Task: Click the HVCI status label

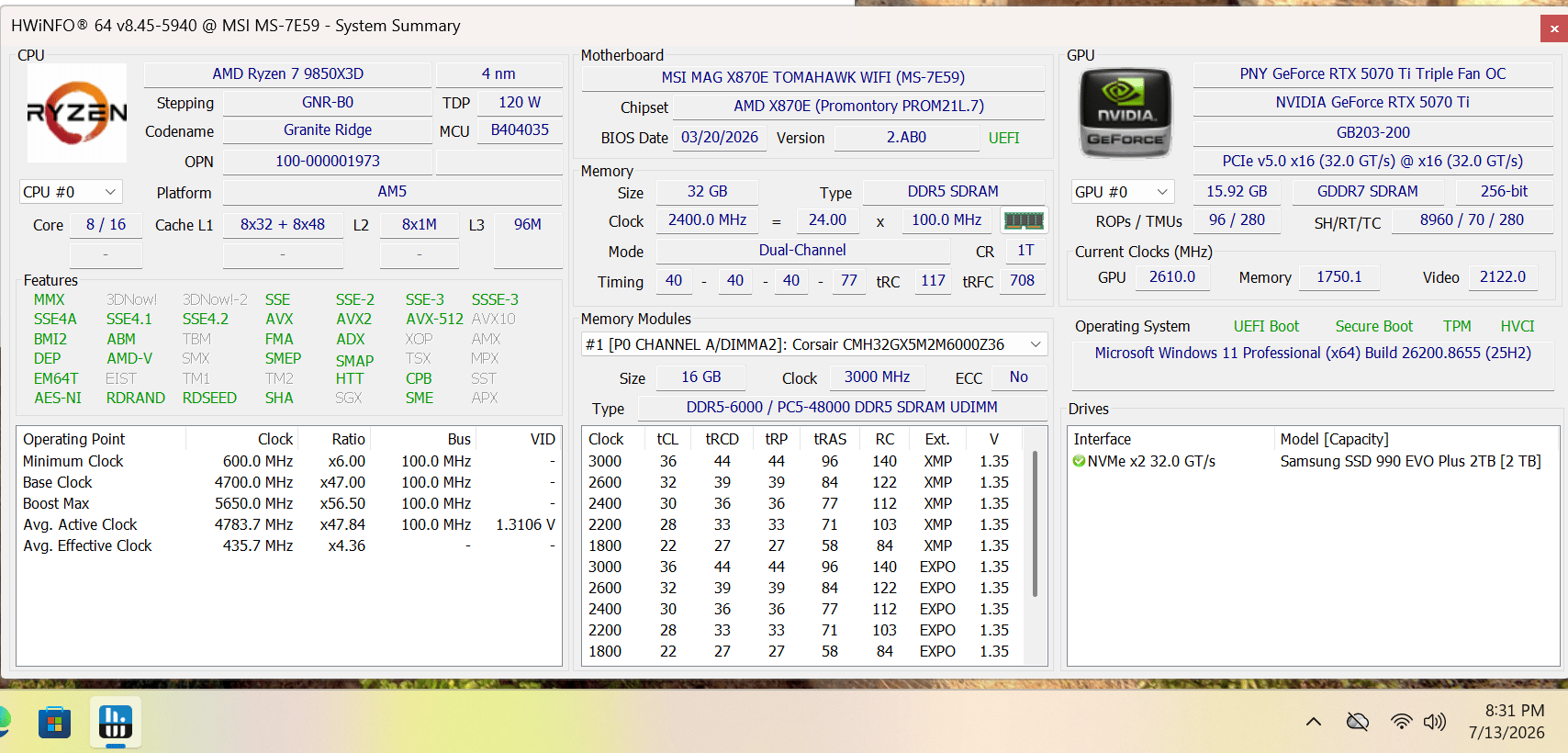Action: pyautogui.click(x=1518, y=327)
